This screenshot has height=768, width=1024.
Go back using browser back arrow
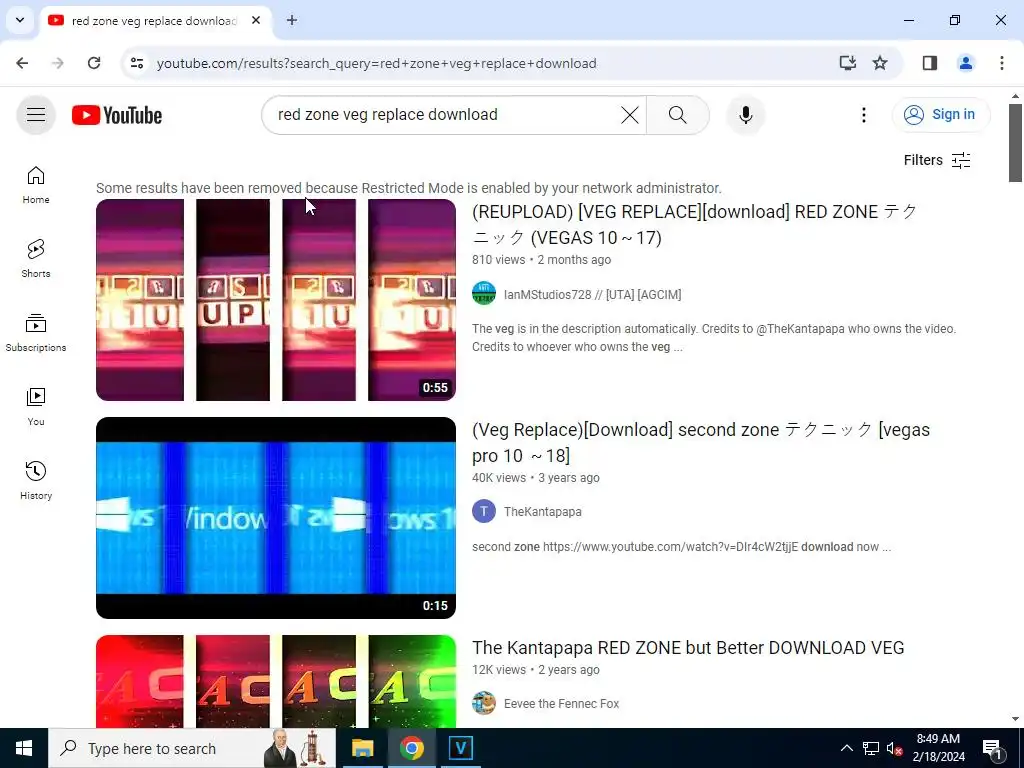pos(22,63)
